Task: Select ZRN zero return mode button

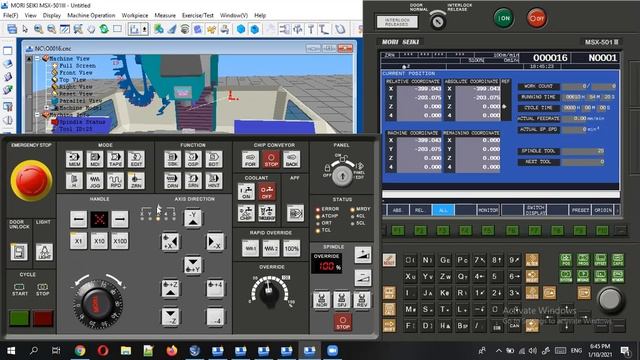Action: (x=136, y=180)
